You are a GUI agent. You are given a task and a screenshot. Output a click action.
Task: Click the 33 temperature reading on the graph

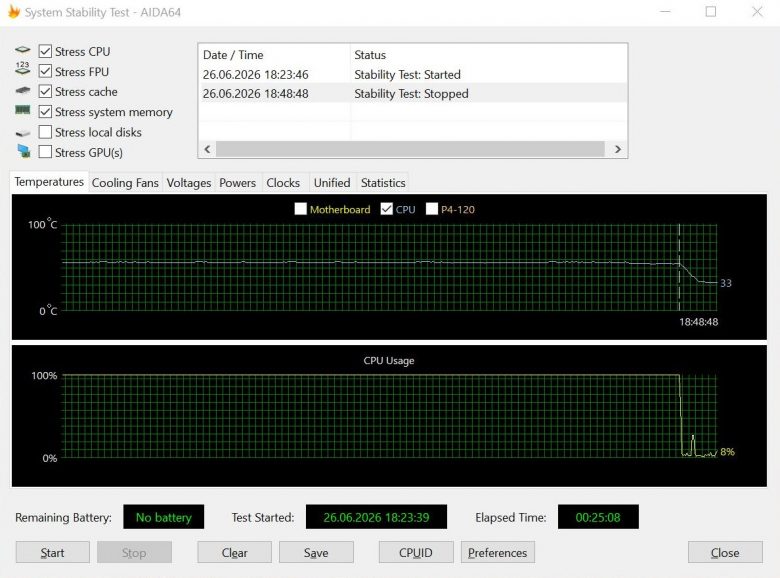click(726, 283)
